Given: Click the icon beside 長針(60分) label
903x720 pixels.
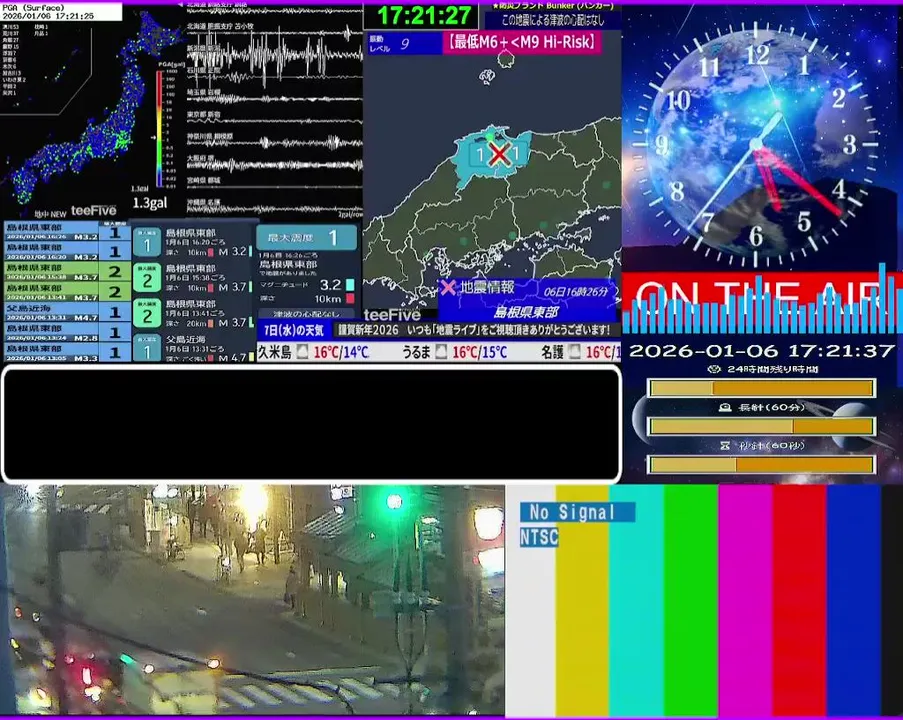Looking at the screenshot, I should [x=725, y=407].
